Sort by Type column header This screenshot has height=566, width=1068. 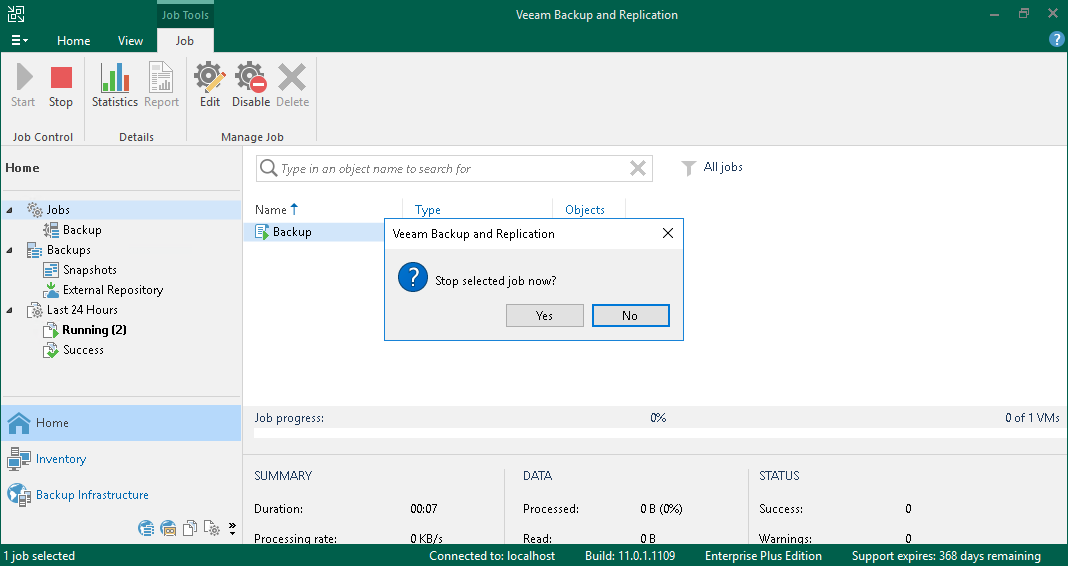428,210
